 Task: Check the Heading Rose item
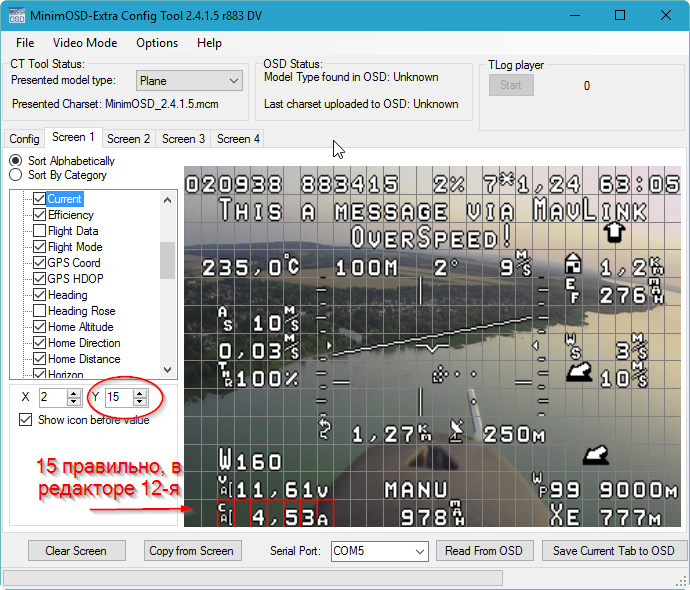pos(39,311)
